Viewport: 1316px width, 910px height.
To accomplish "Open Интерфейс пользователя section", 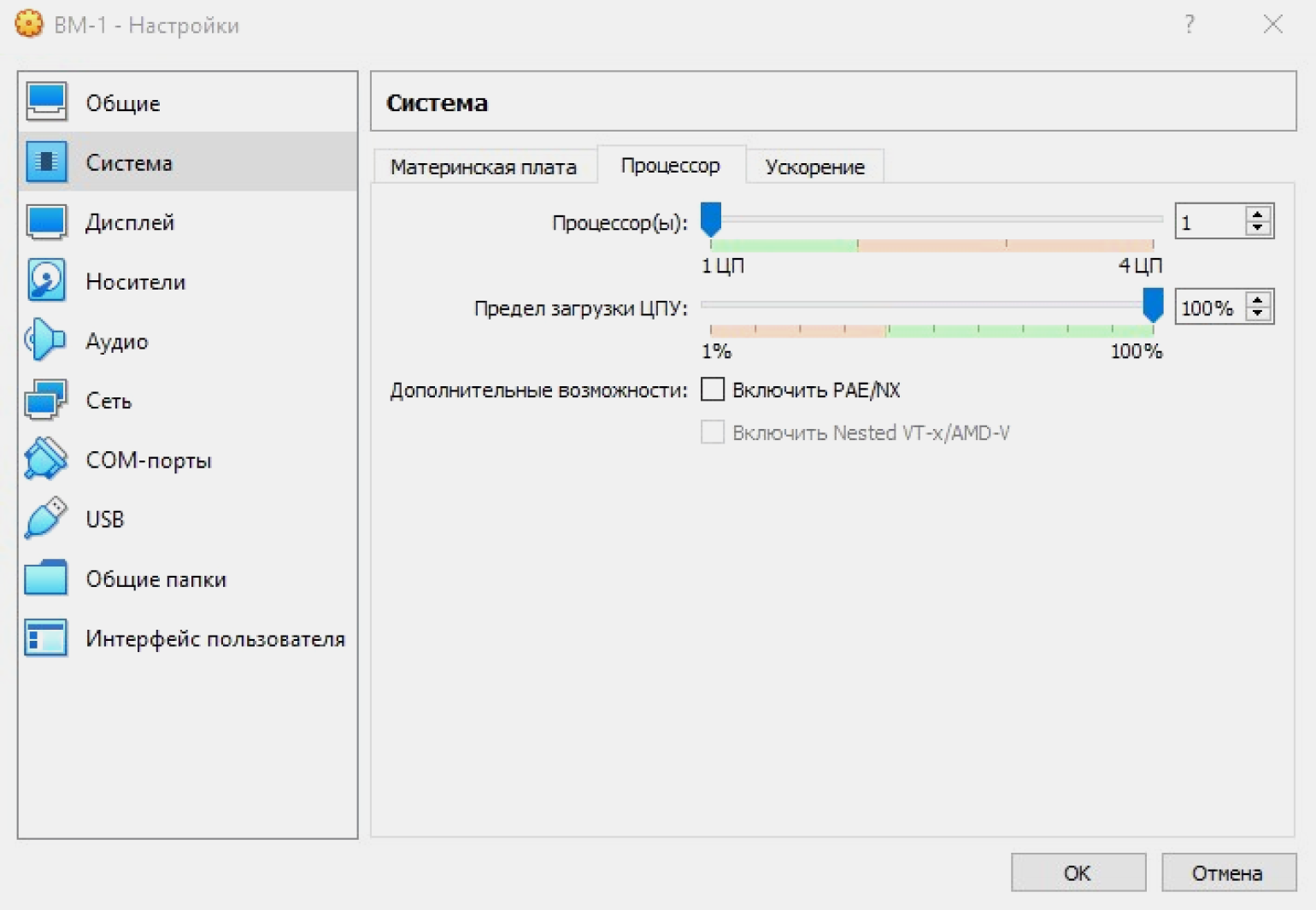I will point(214,638).
